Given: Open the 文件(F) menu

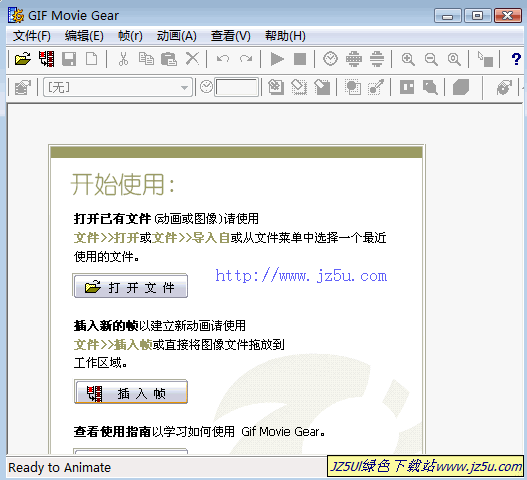Looking at the screenshot, I should pyautogui.click(x=32, y=36).
